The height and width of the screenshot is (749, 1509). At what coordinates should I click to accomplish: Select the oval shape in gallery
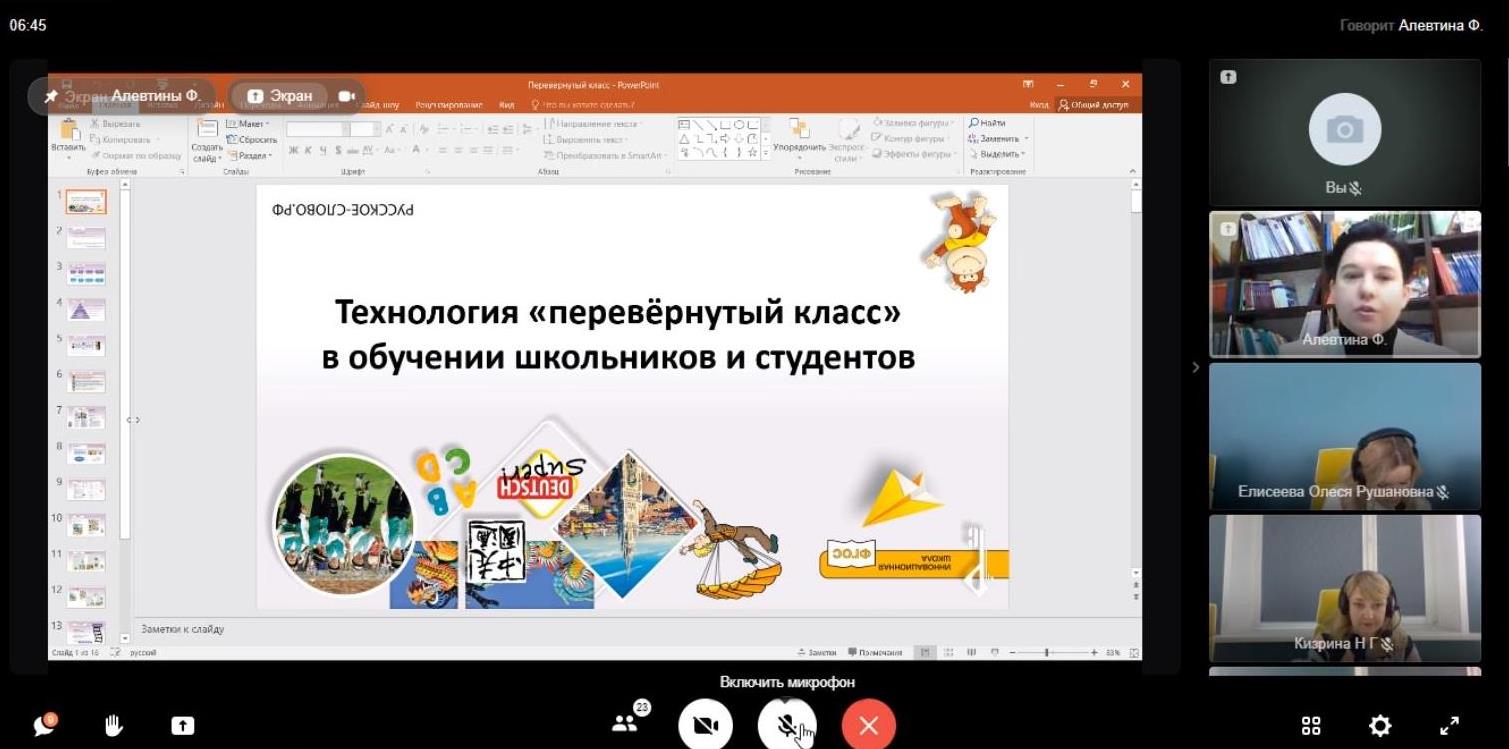pos(739,124)
